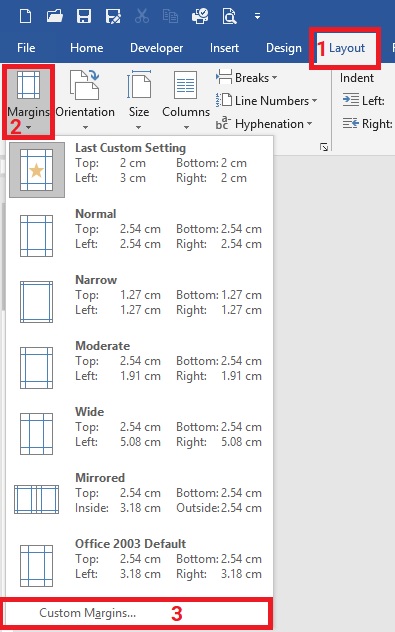Open the Orientation dropdown
The width and height of the screenshot is (395, 632).
click(x=85, y=100)
